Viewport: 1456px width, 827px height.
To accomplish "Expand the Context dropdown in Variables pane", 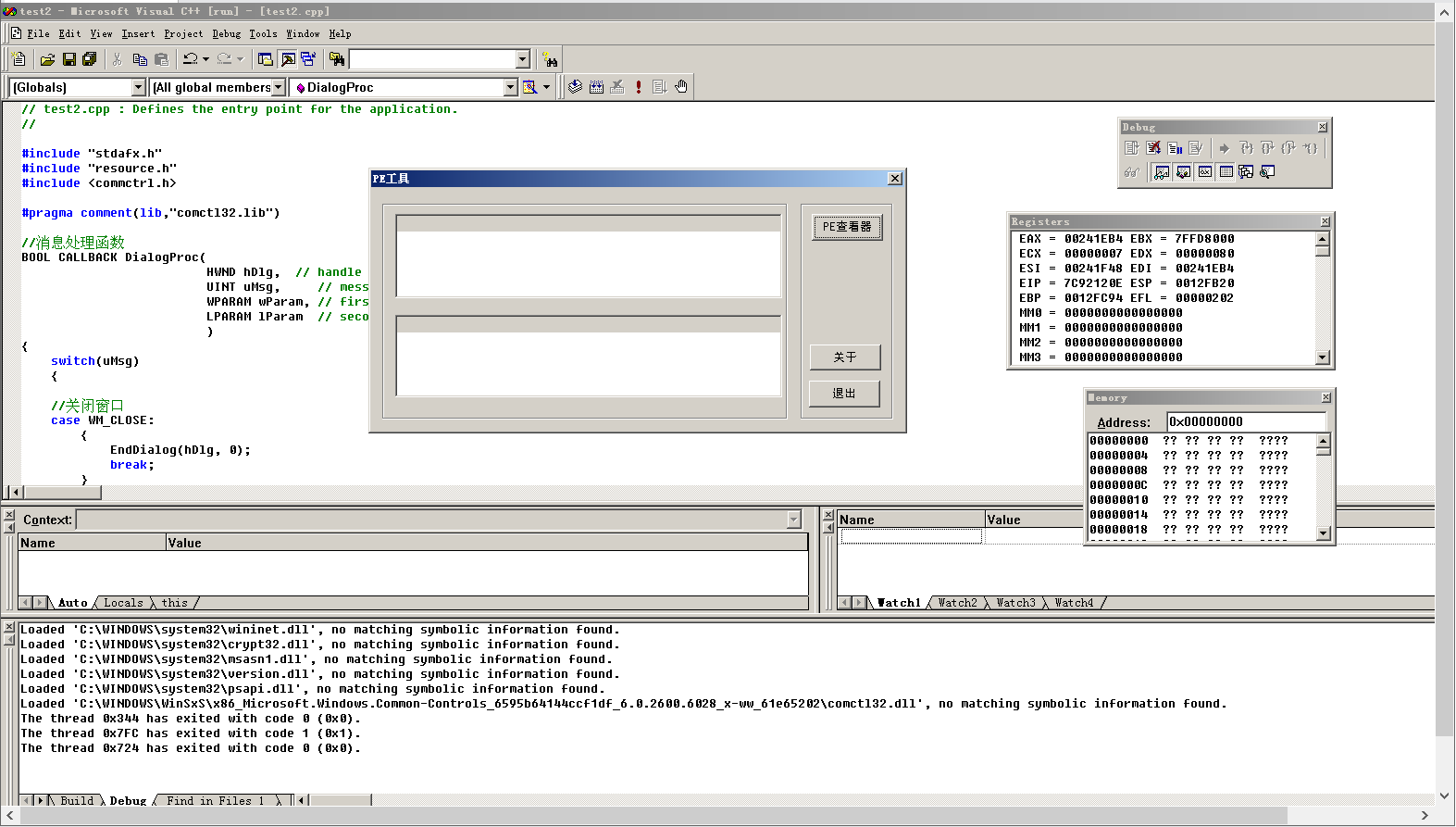I will 793,520.
